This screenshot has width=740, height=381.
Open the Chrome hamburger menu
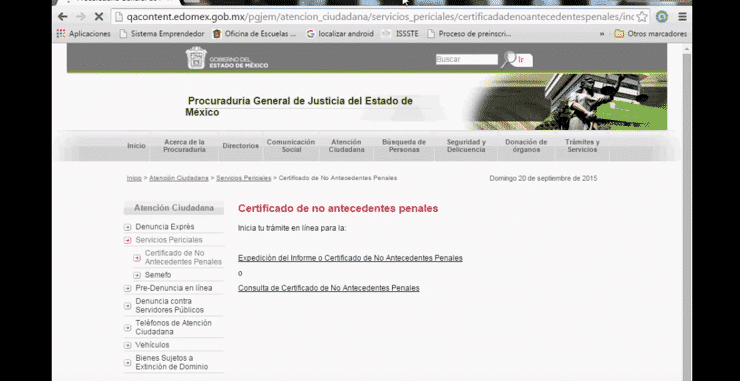(682, 17)
